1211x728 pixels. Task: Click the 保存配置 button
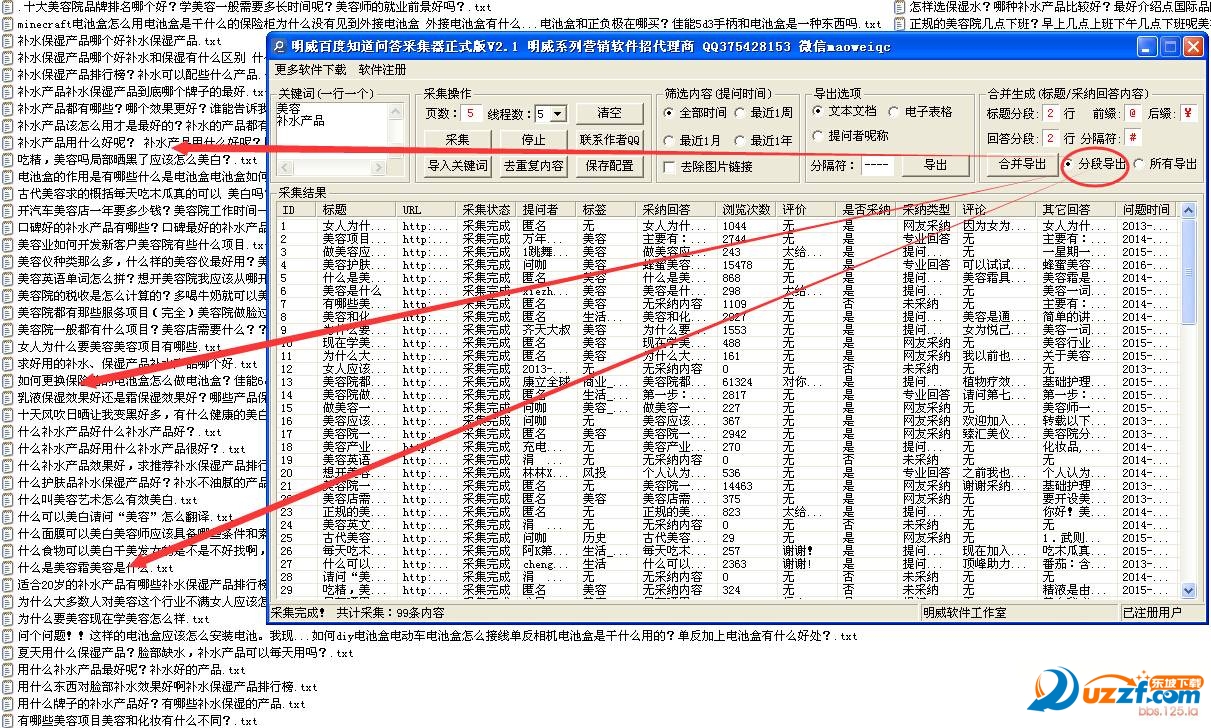pos(609,166)
